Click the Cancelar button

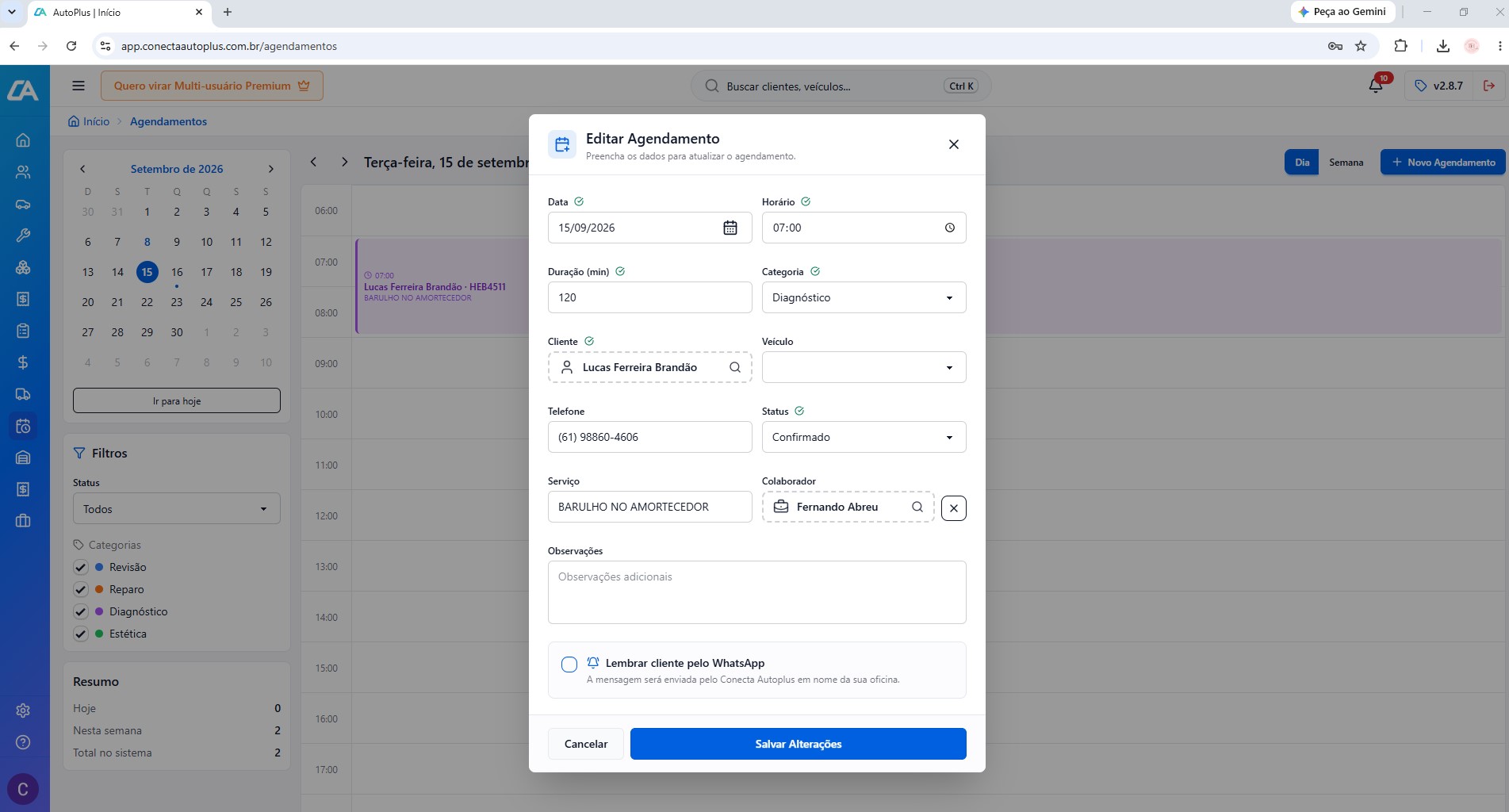pos(586,744)
